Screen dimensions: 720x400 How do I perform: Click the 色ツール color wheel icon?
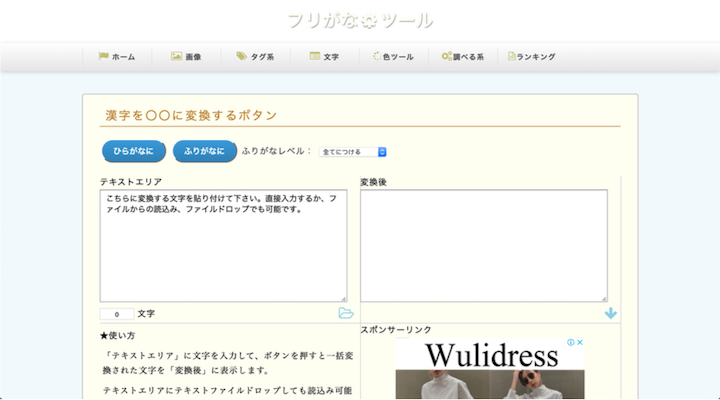pyautogui.click(x=376, y=57)
